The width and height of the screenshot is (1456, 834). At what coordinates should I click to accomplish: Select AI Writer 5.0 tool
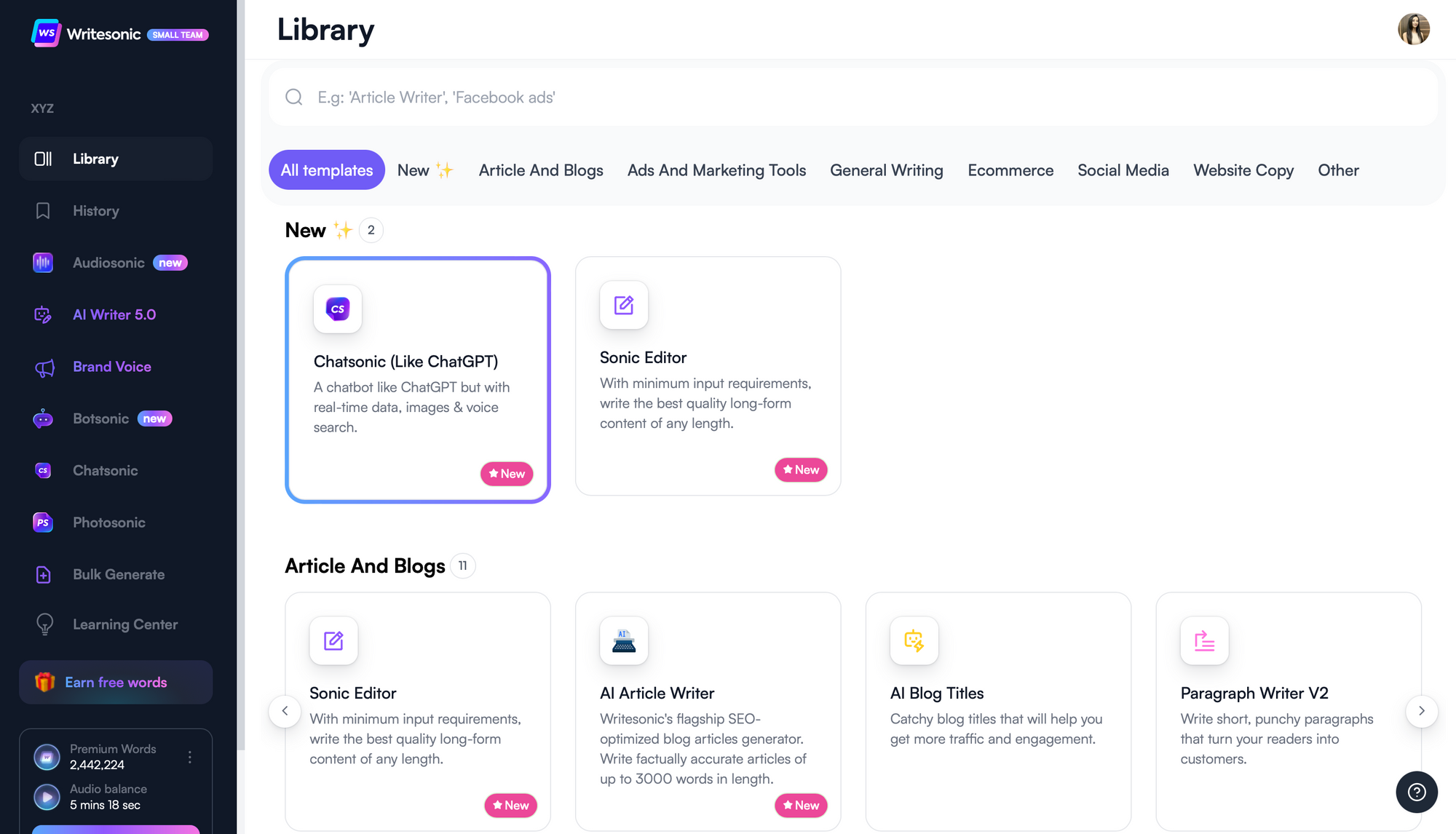[x=115, y=314]
